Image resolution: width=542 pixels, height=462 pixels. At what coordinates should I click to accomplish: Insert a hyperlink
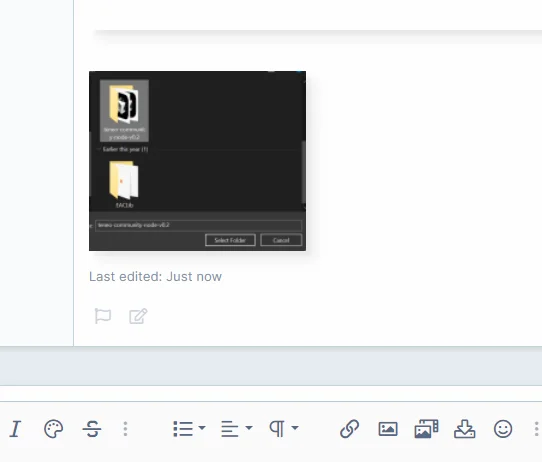[349, 429]
